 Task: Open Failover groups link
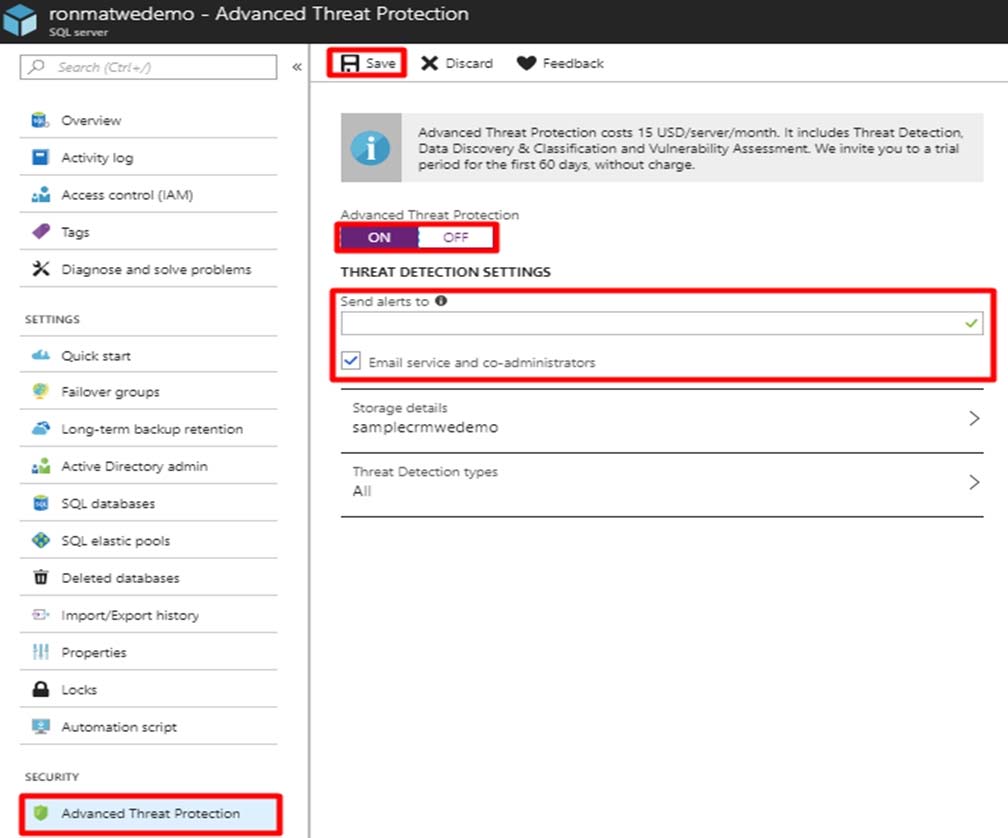(x=148, y=391)
